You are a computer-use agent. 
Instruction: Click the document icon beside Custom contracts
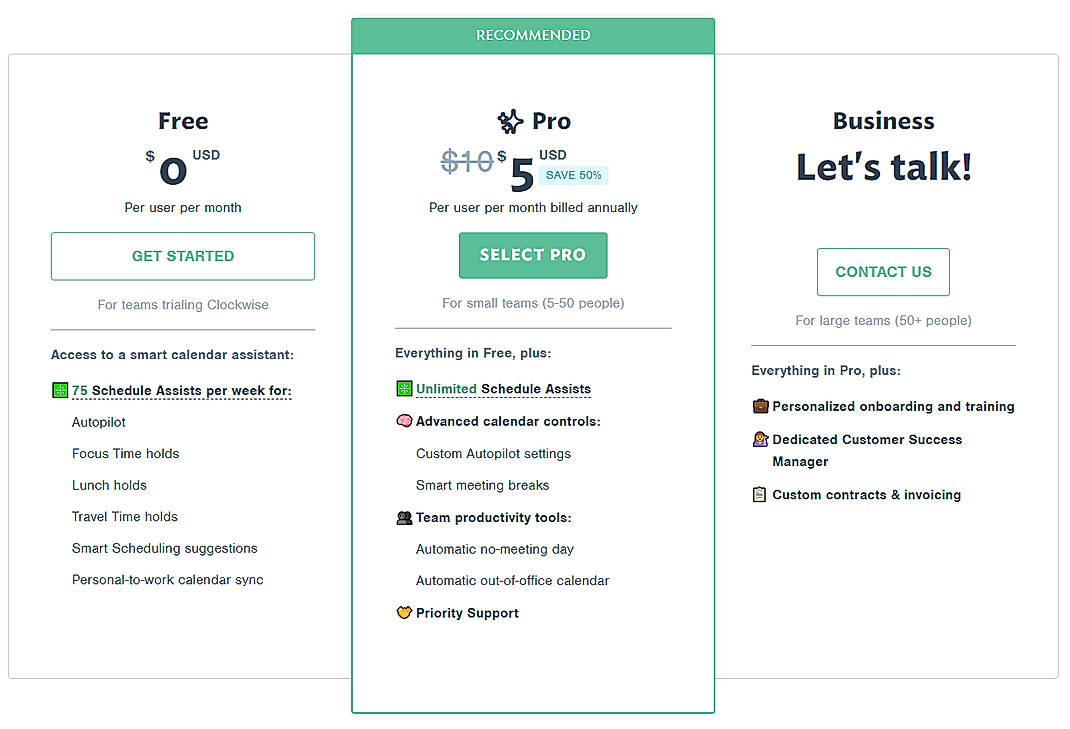[760, 494]
